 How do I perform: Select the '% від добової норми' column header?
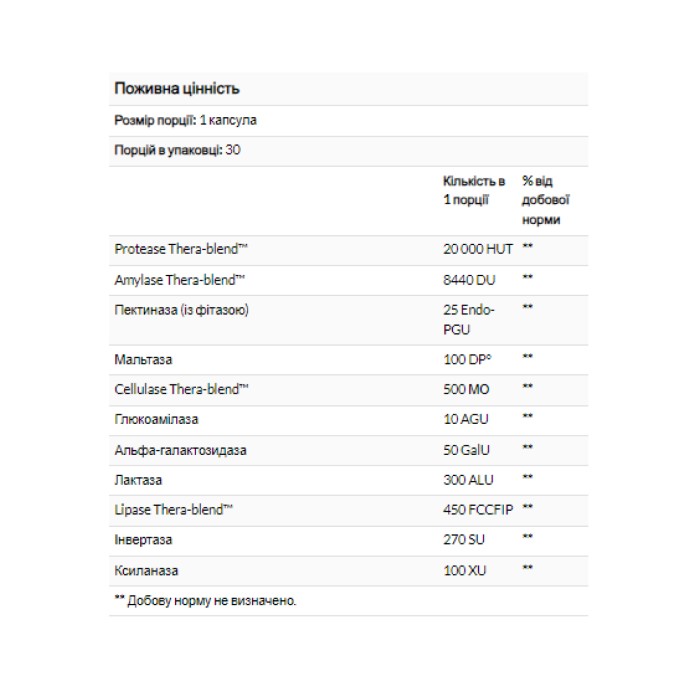(541, 200)
